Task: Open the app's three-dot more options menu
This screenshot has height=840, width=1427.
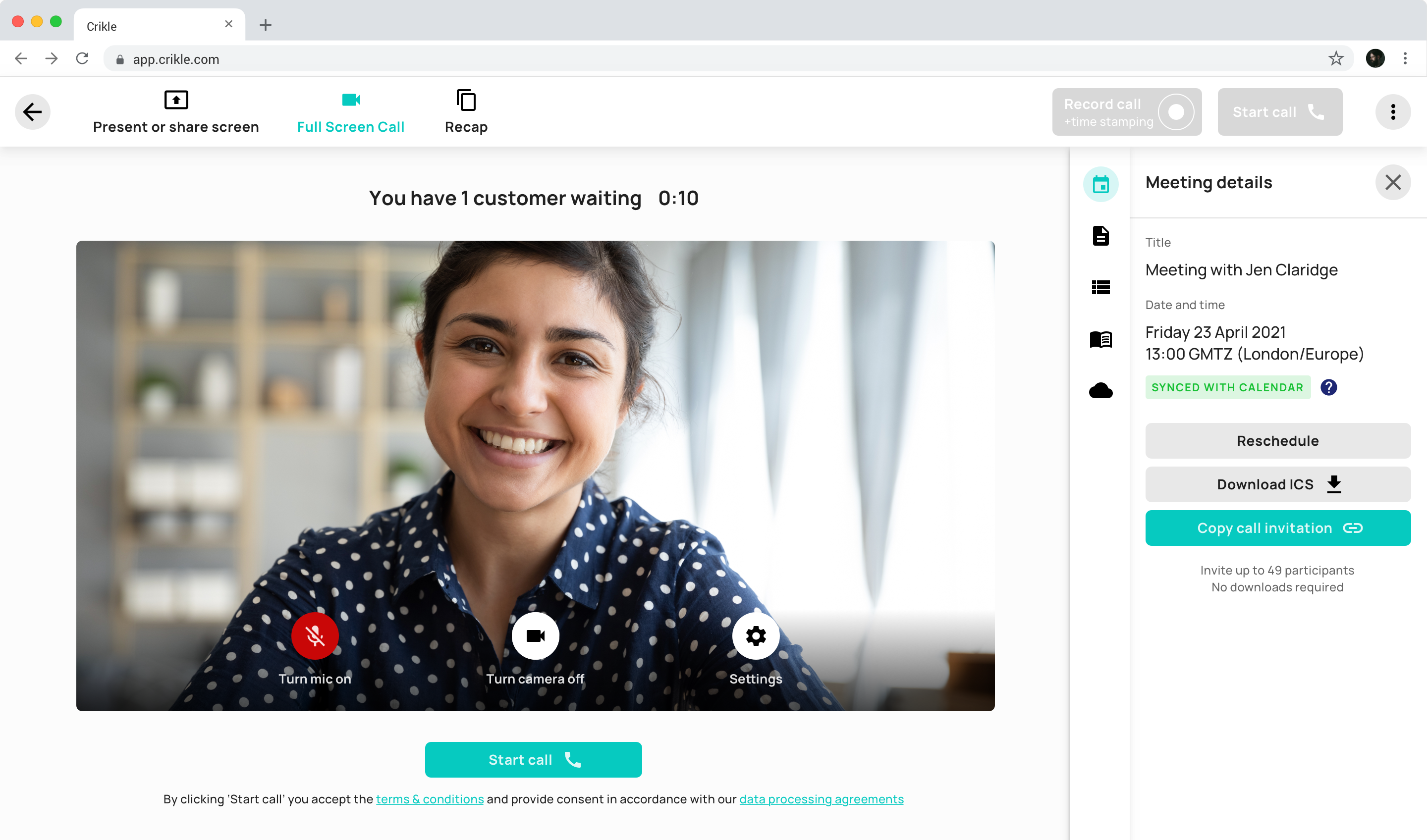Action: 1392,111
